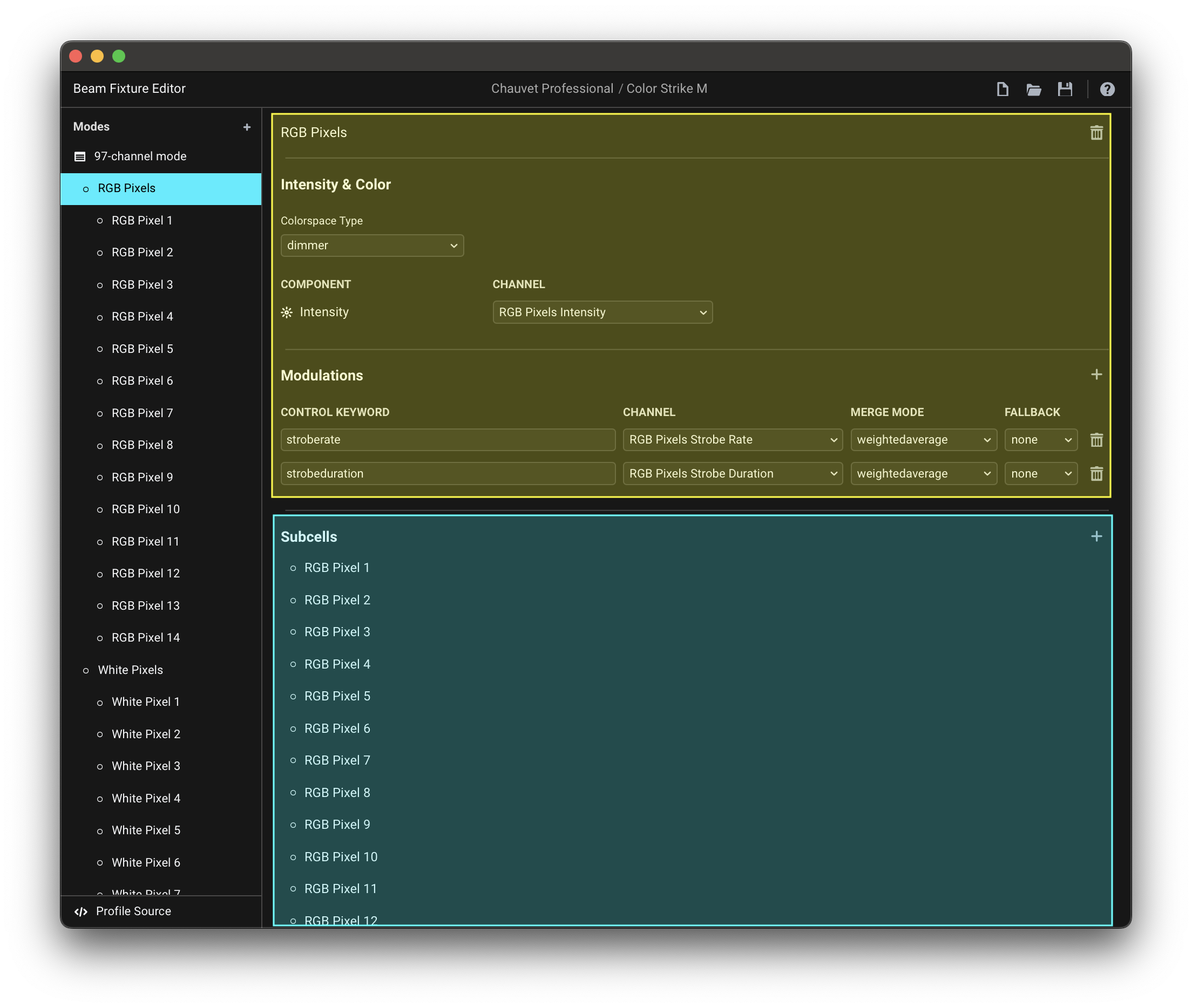Open fallback dropdown for strobeduration row
Screen dimensions: 1192x1008
[1040, 473]
